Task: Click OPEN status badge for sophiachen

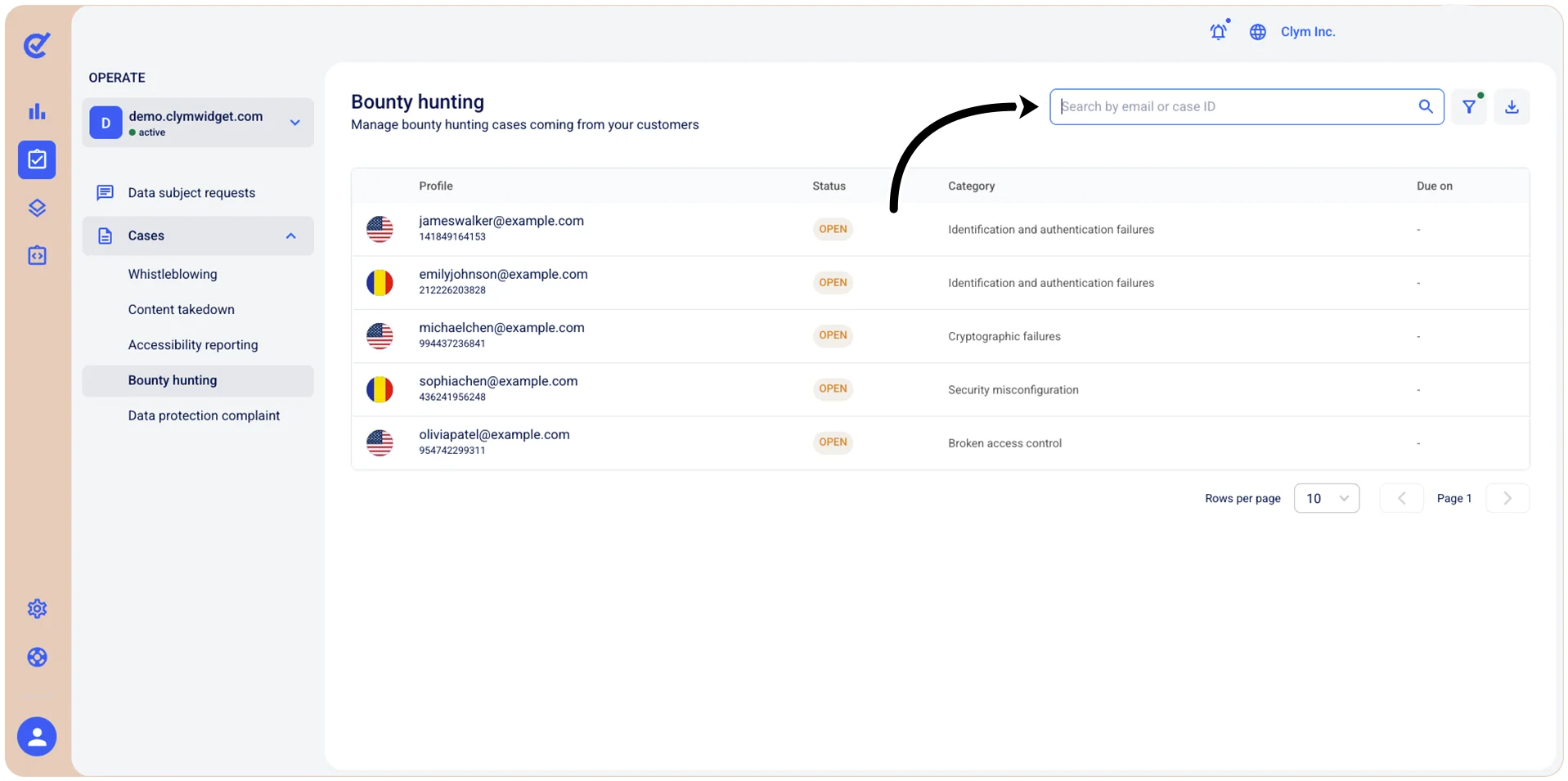Action: tap(833, 388)
